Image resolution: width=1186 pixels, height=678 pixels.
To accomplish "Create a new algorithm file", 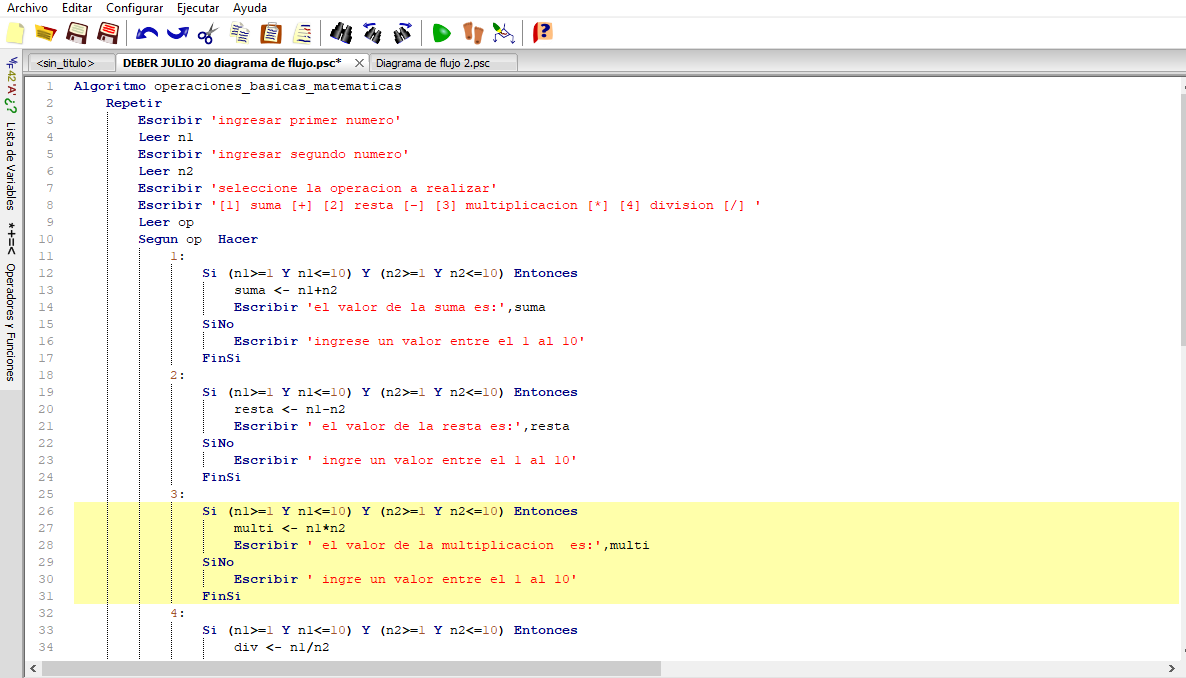I will (14, 32).
